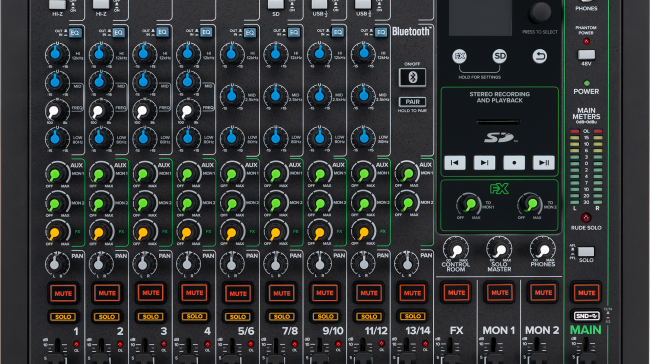Solo channel 1
The height and width of the screenshot is (364, 650).
click(x=63, y=317)
